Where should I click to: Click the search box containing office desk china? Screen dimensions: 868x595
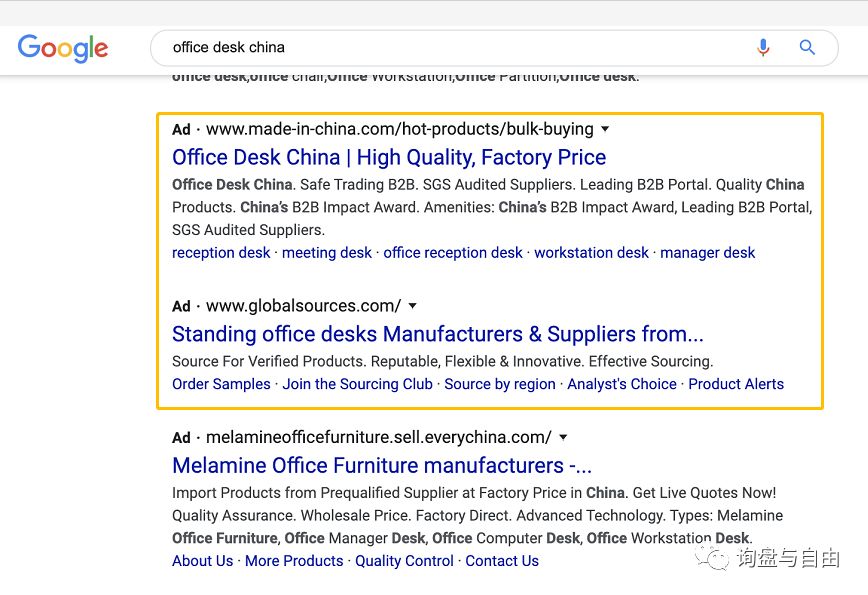click(x=450, y=47)
